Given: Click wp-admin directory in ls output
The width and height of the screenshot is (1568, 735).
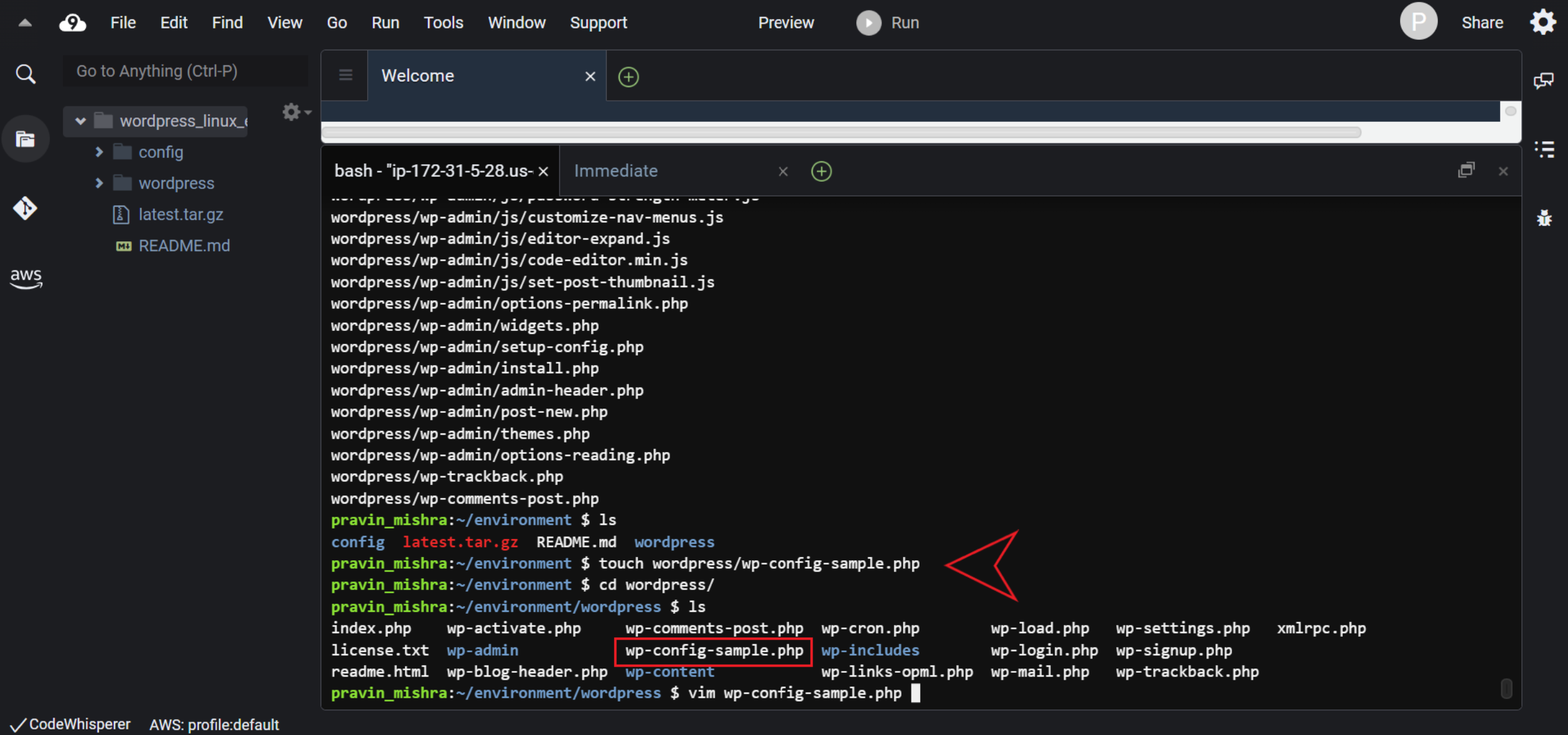Looking at the screenshot, I should [482, 650].
